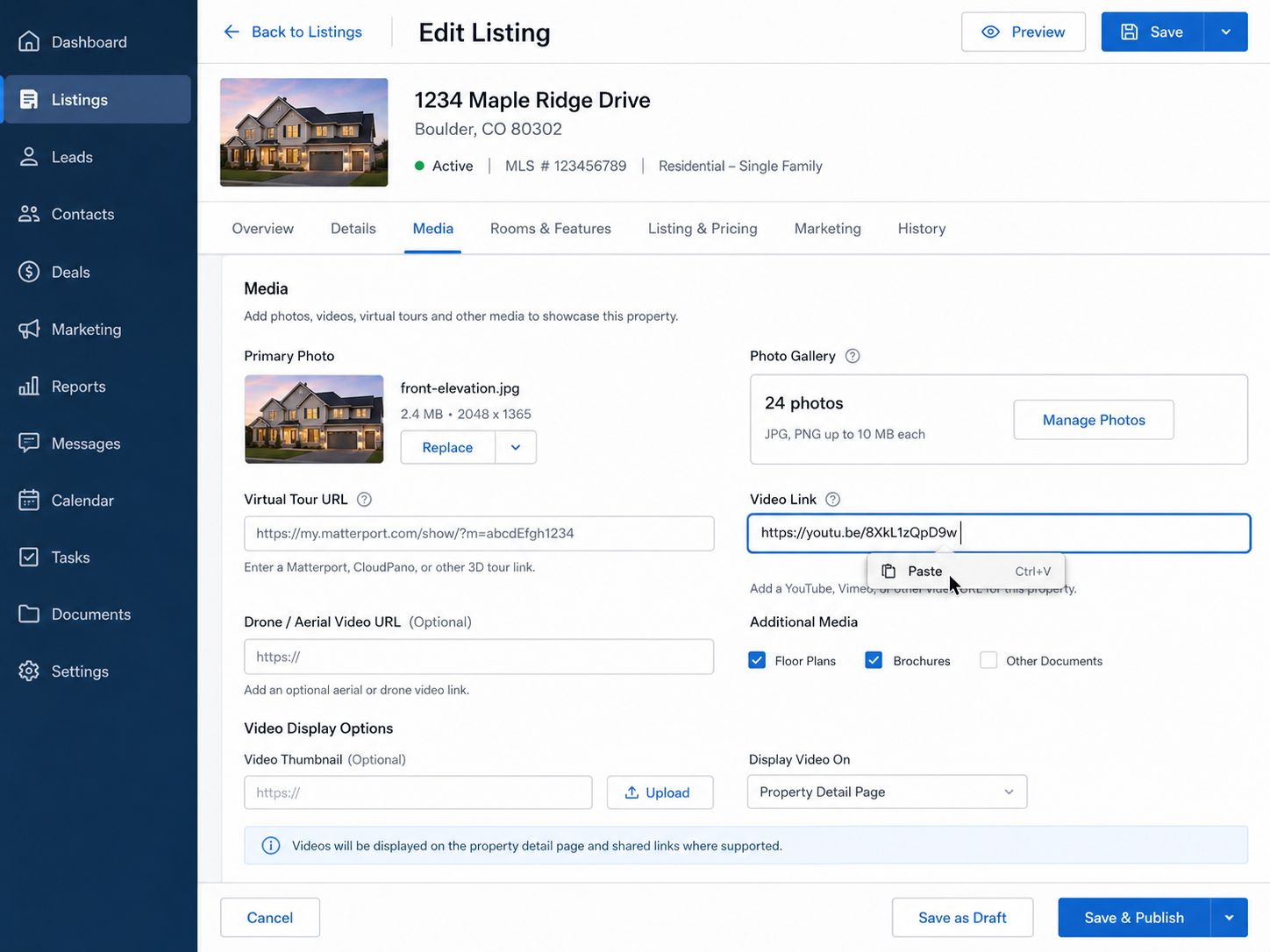
Task: Expand the Replace photo dropdown arrow
Action: tap(516, 447)
